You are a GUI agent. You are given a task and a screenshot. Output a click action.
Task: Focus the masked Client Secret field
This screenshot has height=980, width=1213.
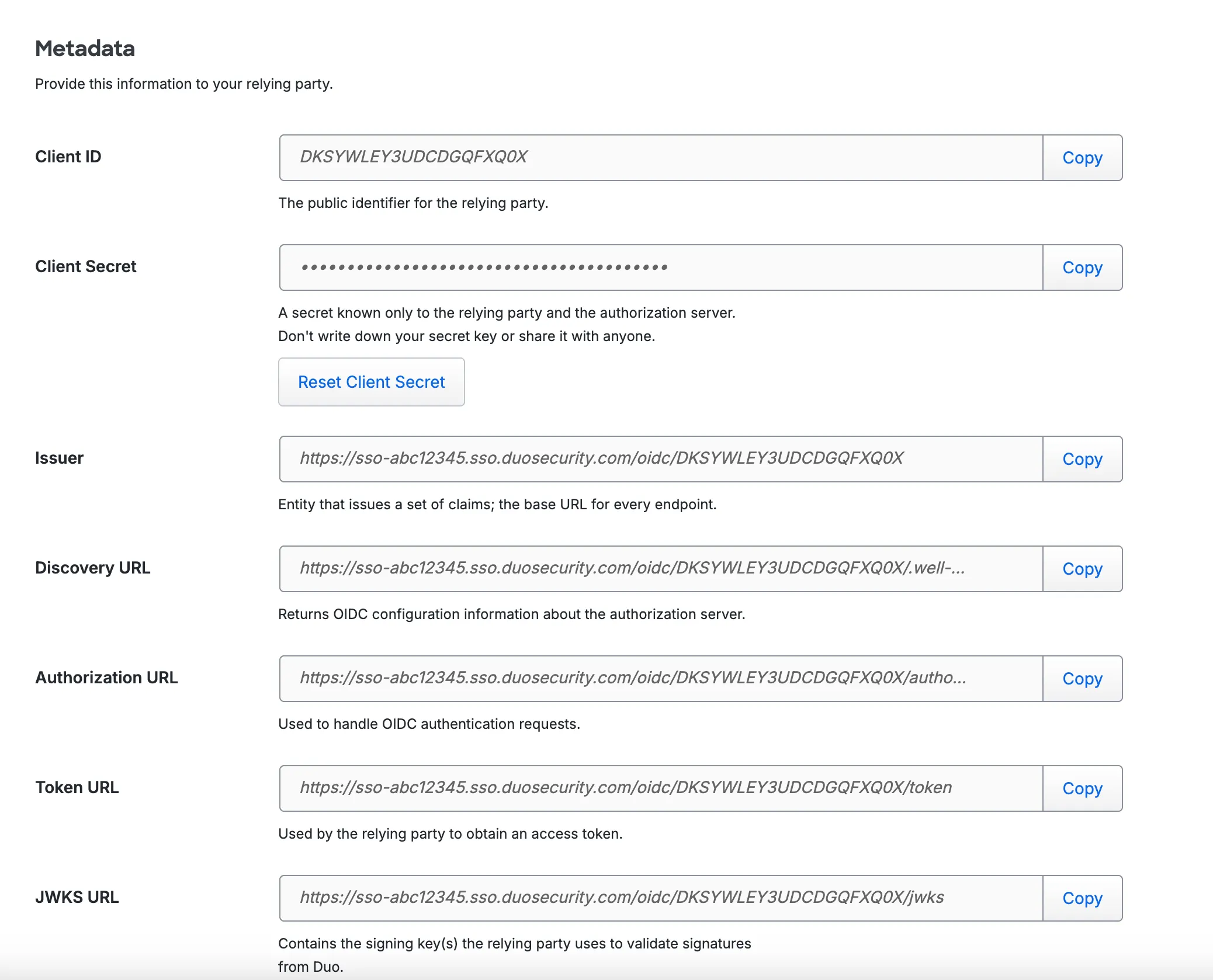660,267
